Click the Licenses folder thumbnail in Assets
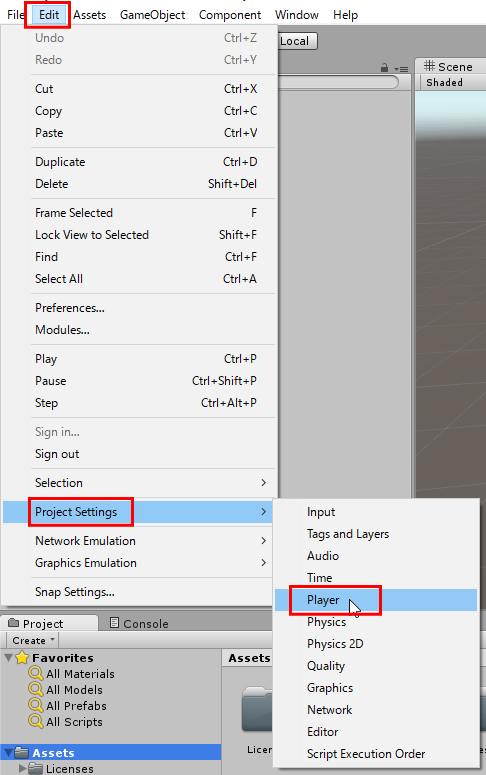This screenshot has height=775, width=486. pyautogui.click(x=257, y=709)
